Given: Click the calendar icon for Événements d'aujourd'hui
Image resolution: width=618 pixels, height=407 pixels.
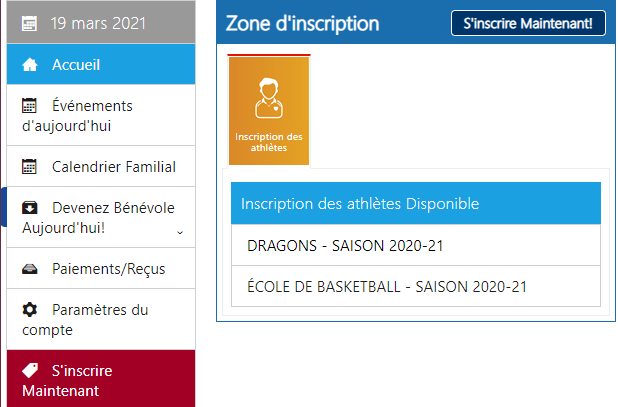Looking at the screenshot, I should (x=29, y=106).
